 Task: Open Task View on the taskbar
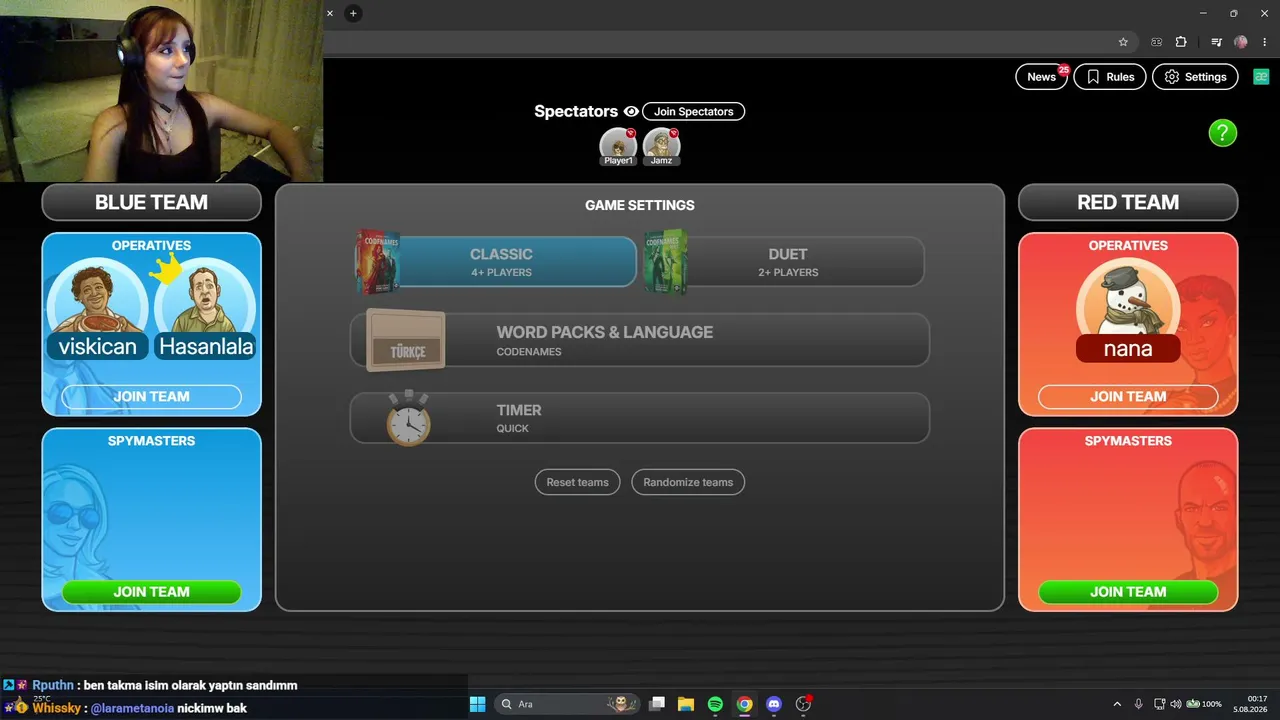(657, 704)
